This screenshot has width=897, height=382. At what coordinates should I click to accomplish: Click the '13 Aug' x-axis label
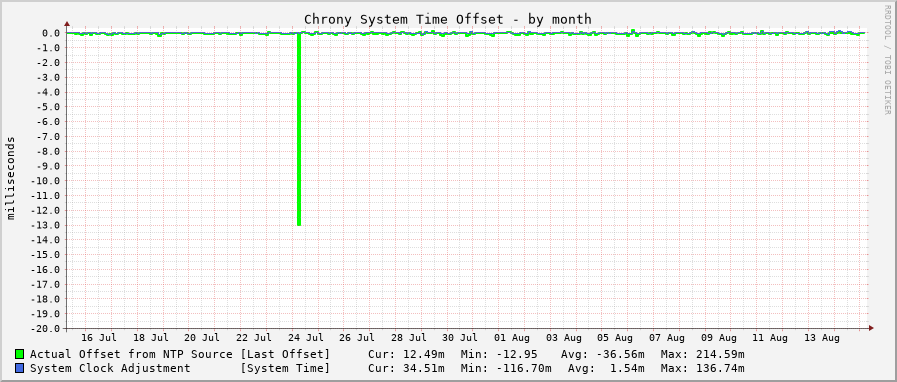click(x=821, y=338)
